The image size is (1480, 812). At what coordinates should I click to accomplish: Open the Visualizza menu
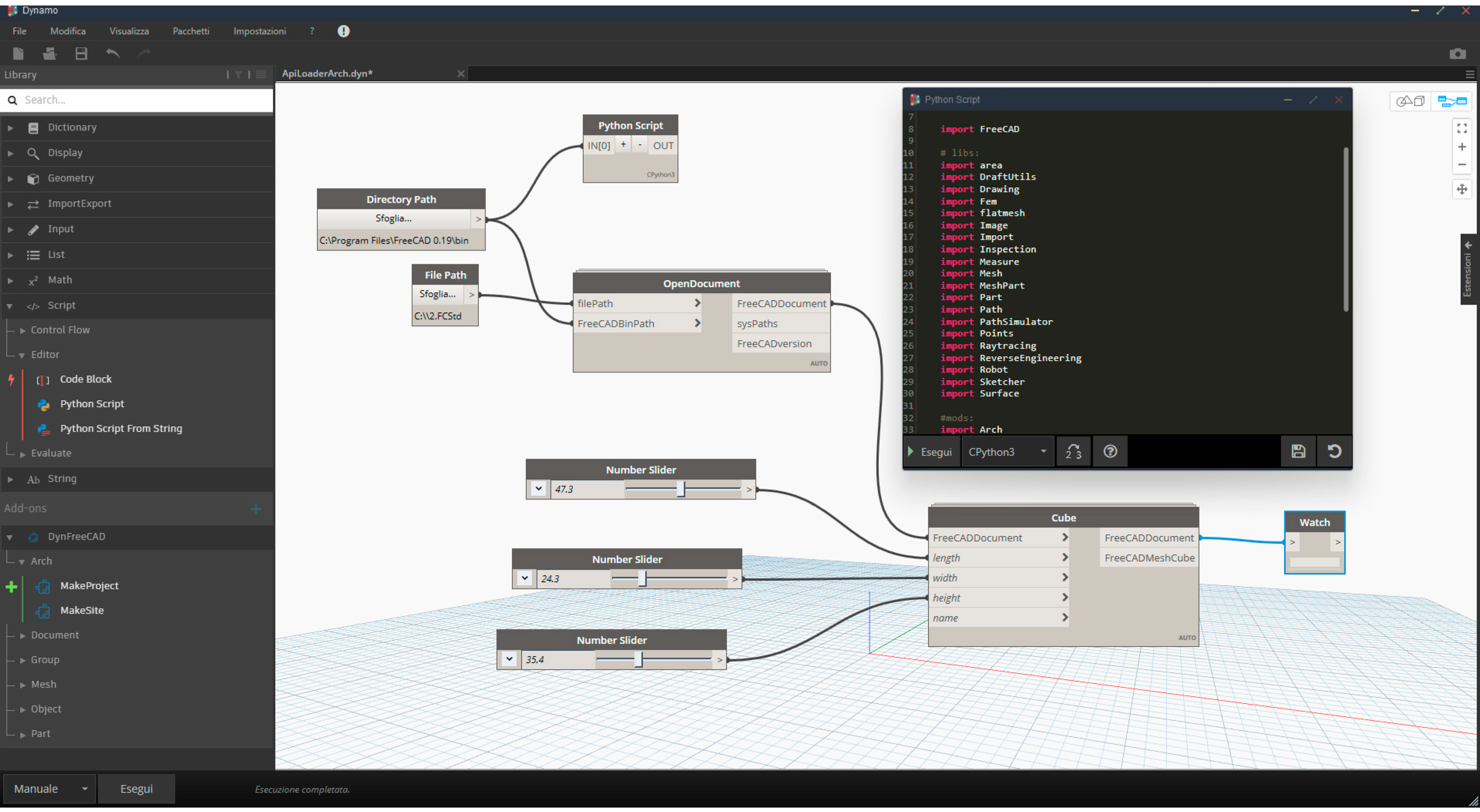[129, 31]
